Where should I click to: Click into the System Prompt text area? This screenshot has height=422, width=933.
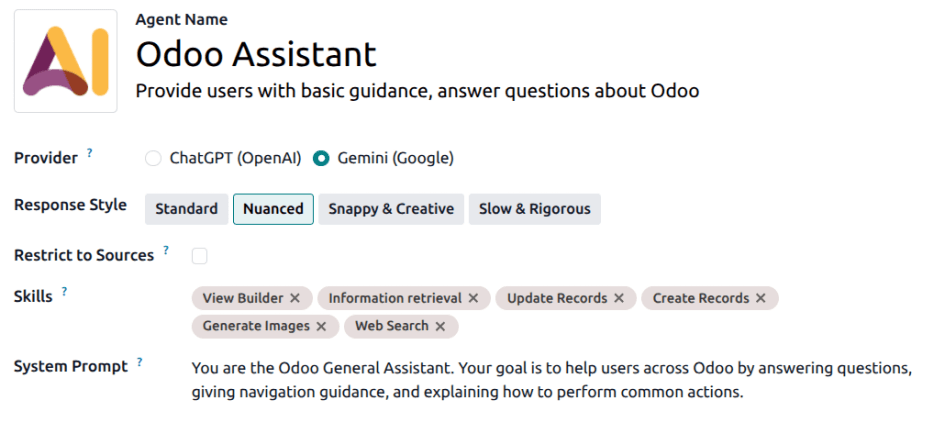pos(552,381)
